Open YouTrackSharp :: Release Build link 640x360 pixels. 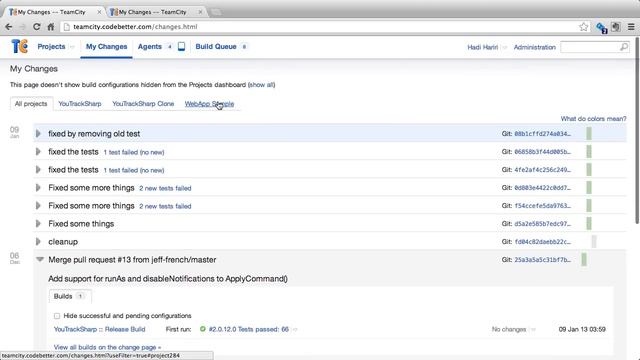100,329
